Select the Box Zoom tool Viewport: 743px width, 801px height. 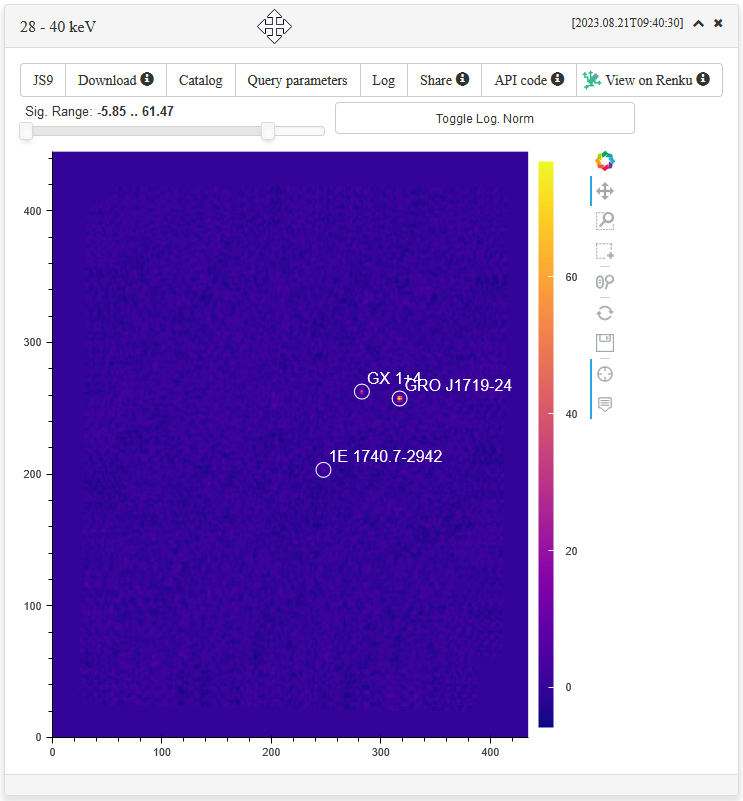pyautogui.click(x=605, y=221)
